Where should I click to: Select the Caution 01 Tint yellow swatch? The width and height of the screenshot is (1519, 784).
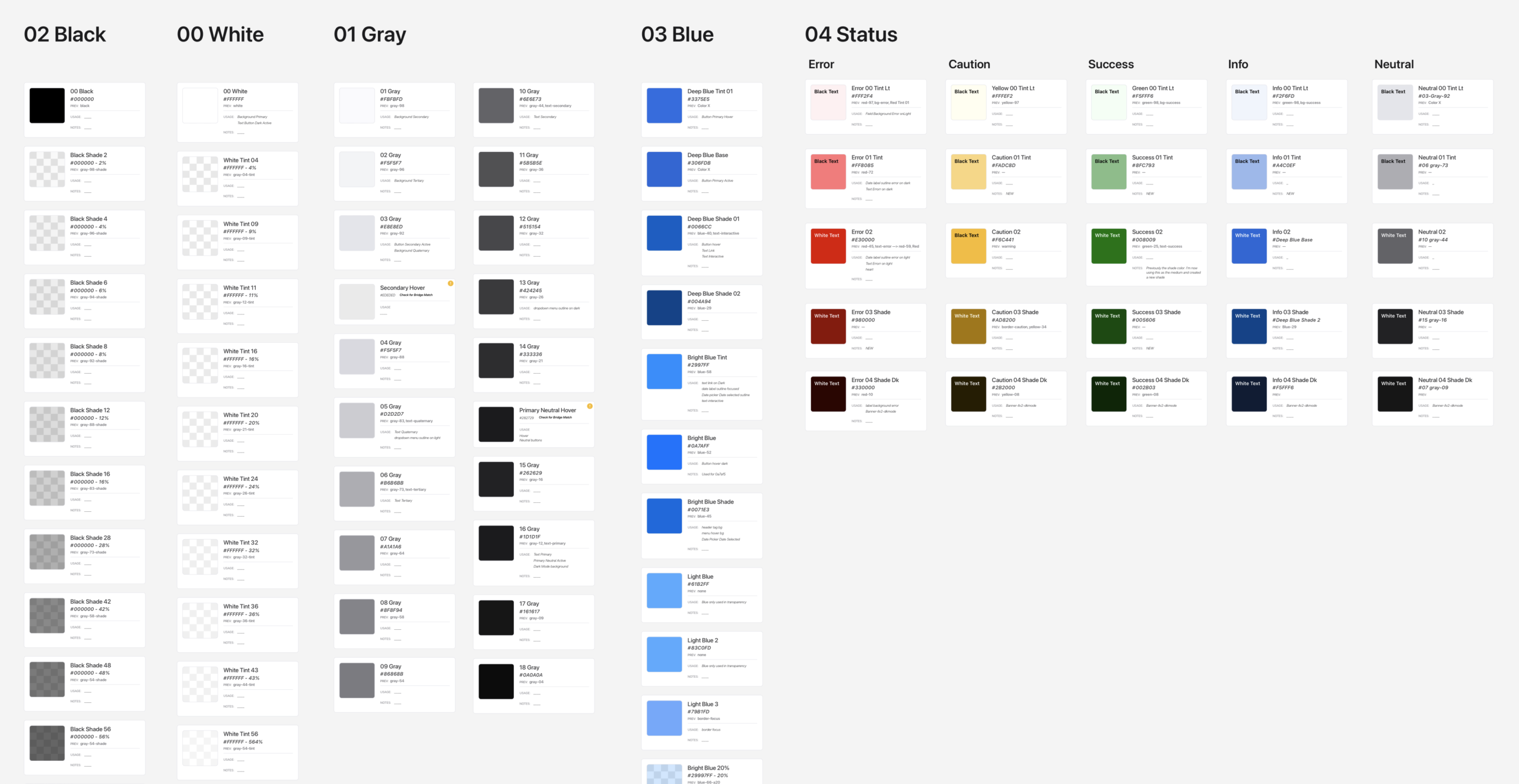click(968, 171)
